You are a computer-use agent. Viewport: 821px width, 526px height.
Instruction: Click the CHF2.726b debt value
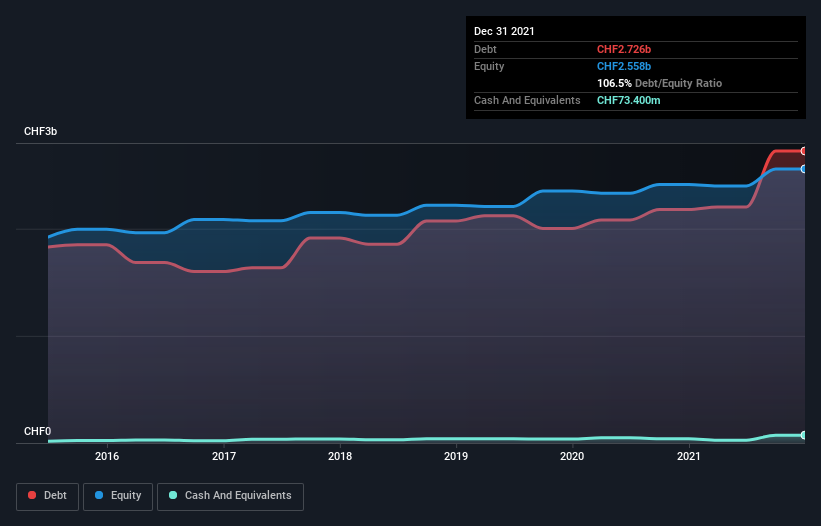click(x=624, y=49)
